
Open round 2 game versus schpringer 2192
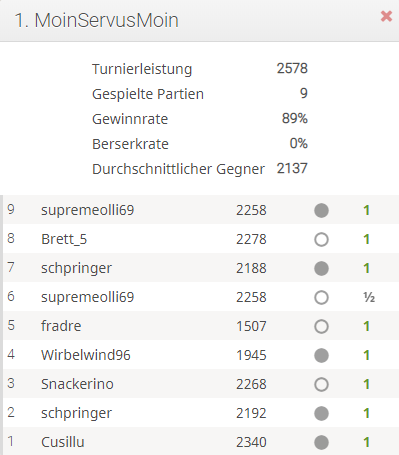pos(201,413)
